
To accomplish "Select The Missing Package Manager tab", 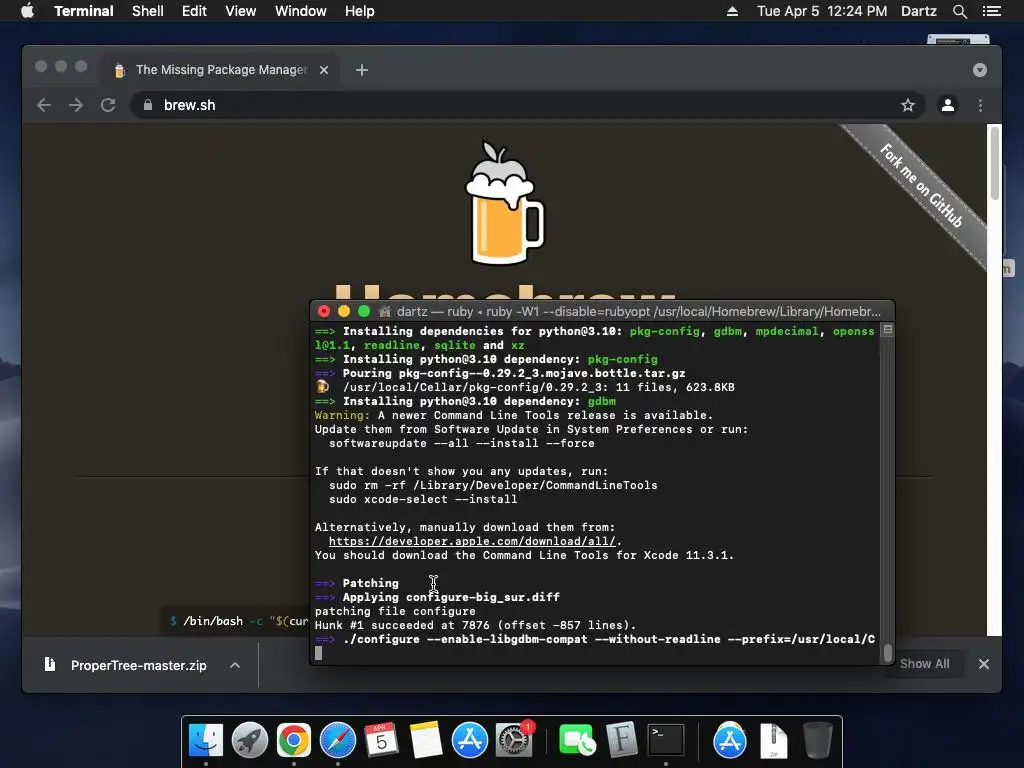I will coord(219,70).
